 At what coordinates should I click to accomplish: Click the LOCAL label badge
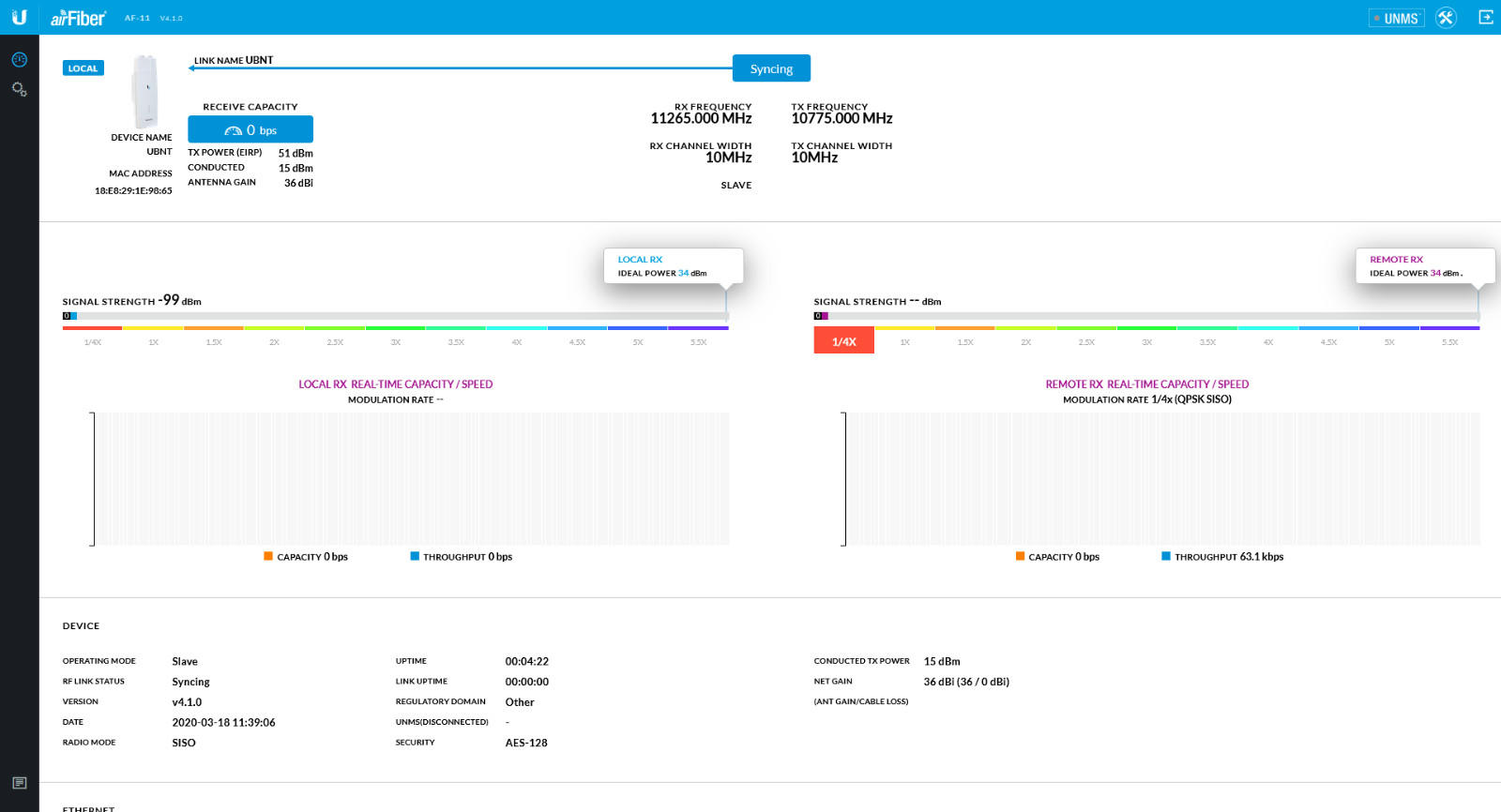coord(83,68)
